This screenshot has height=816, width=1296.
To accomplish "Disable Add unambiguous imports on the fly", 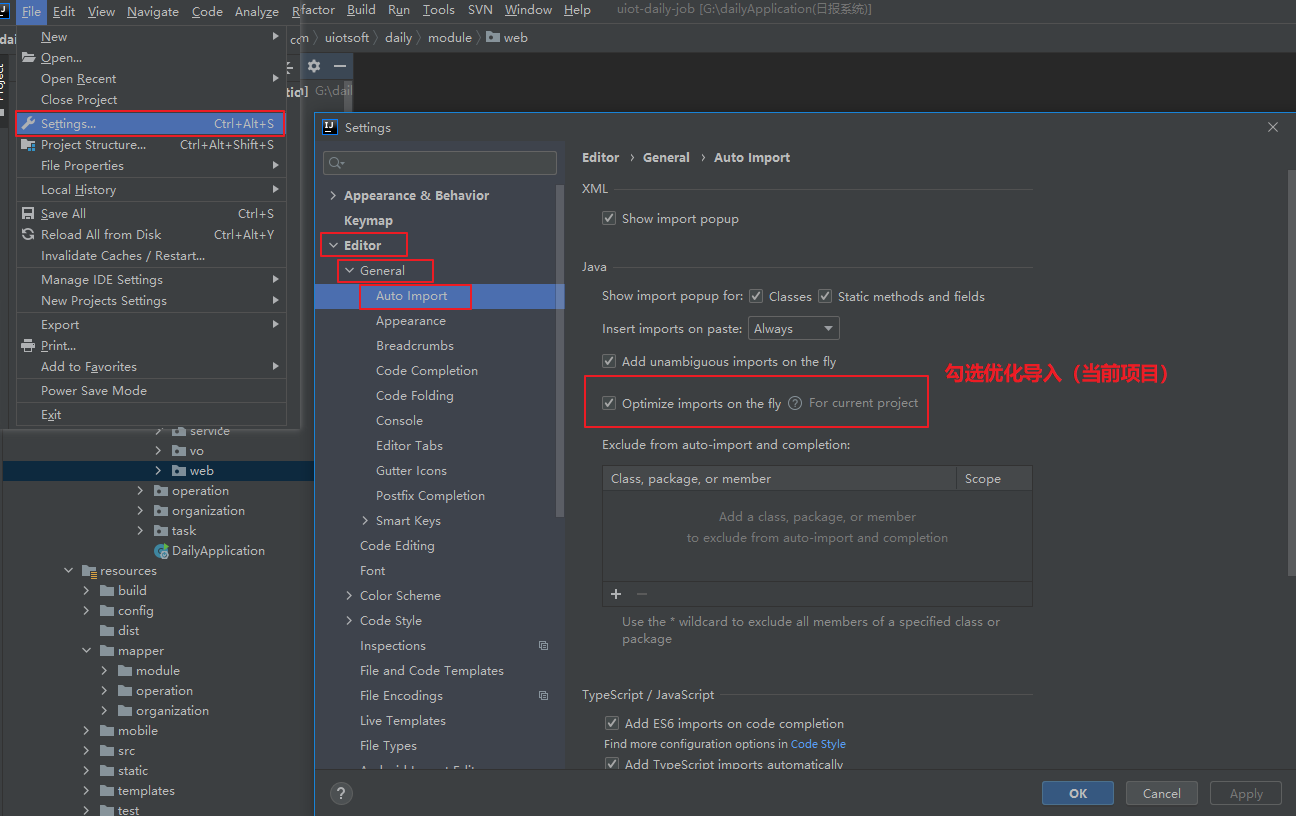I will (x=609, y=361).
